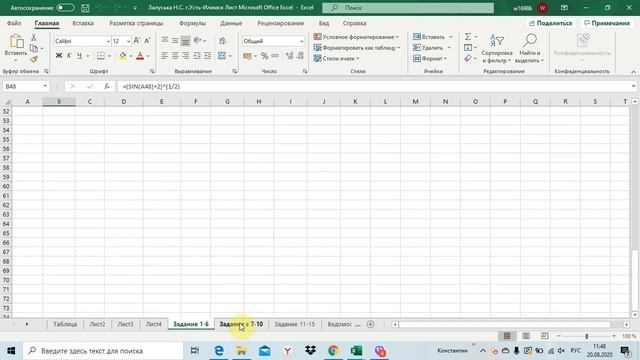Center the cell text horizontally
The image size is (640, 360).
(175, 56)
